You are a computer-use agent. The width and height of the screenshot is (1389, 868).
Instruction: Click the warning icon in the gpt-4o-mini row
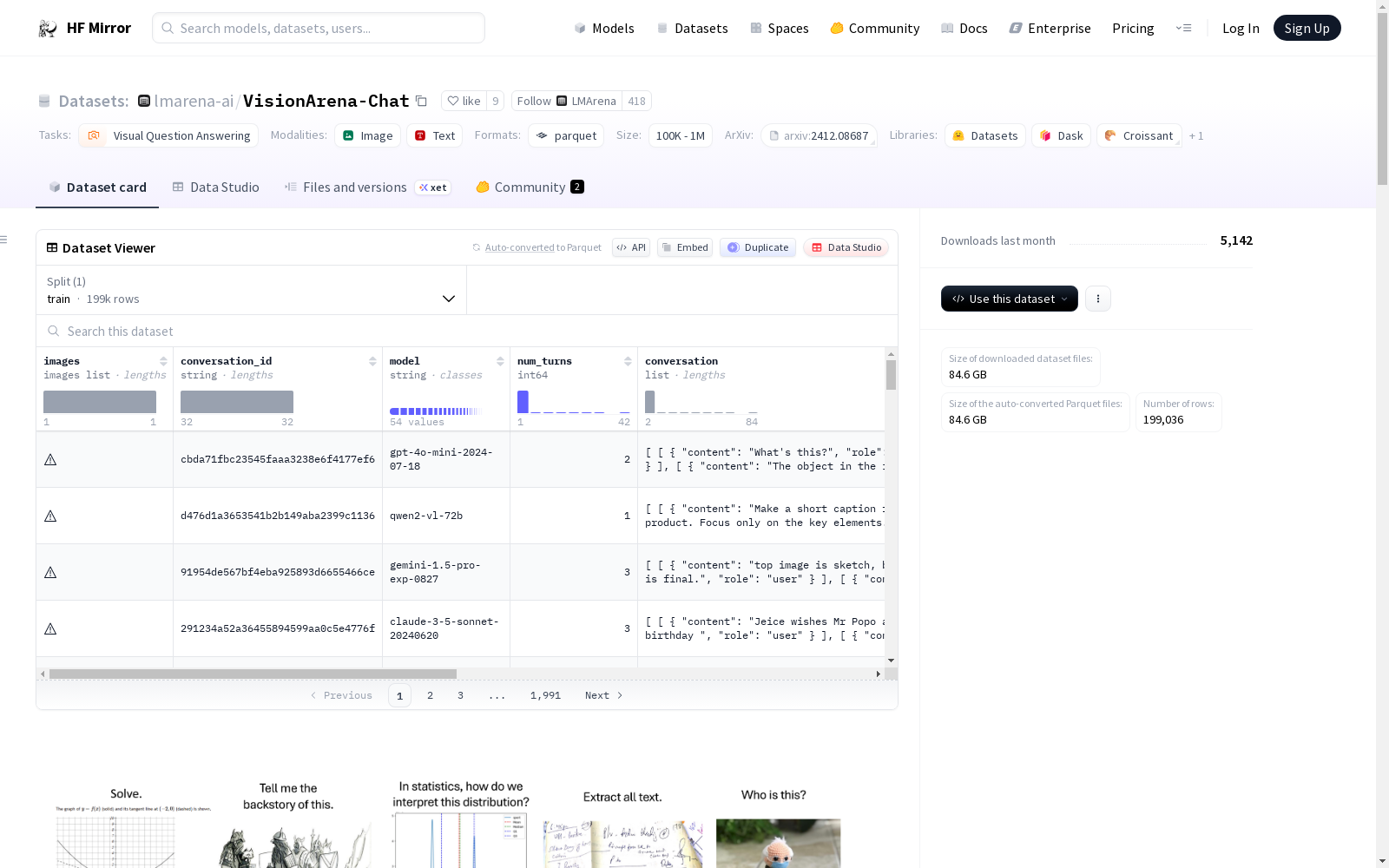point(50,459)
